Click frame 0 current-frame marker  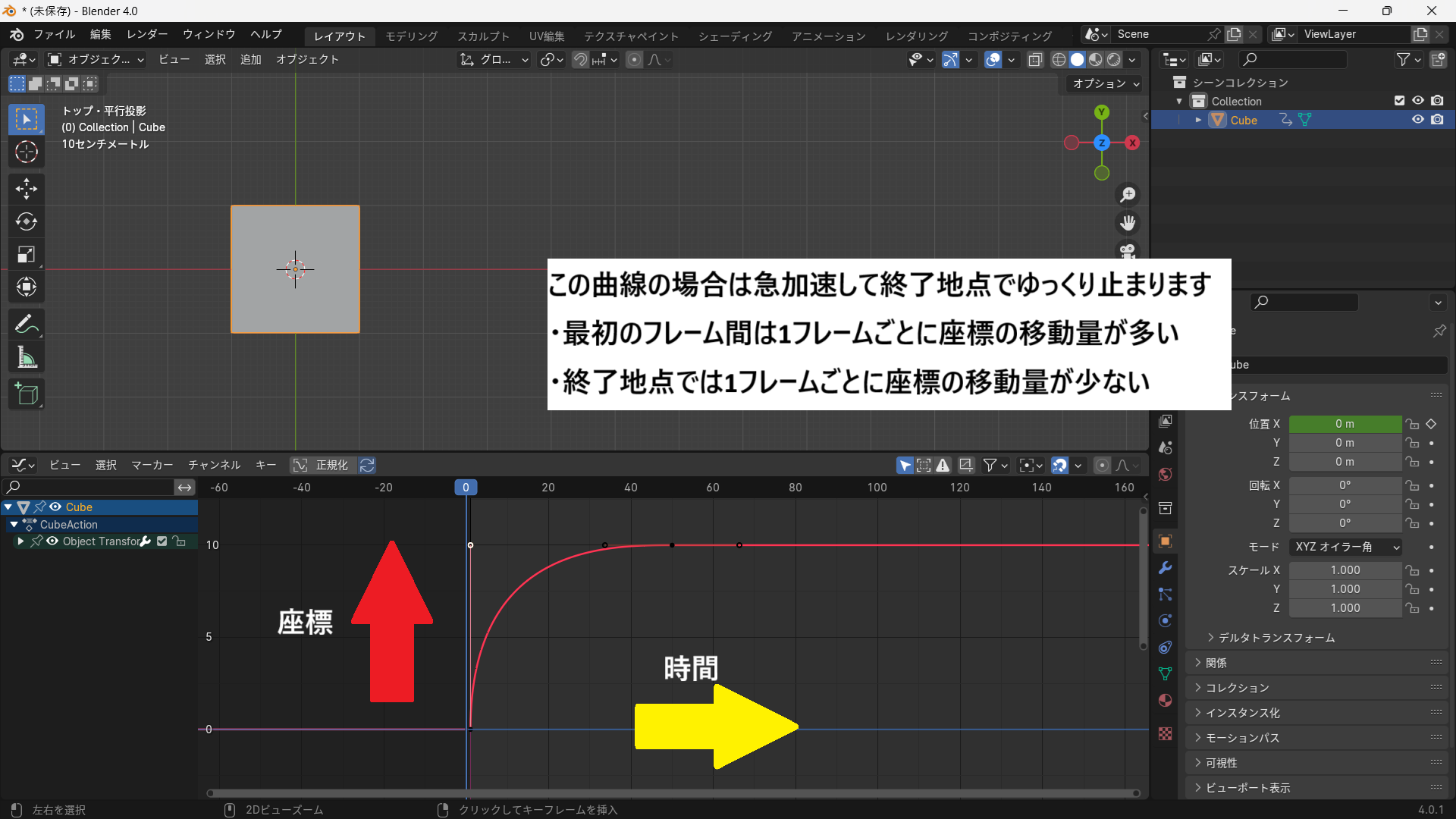point(466,488)
